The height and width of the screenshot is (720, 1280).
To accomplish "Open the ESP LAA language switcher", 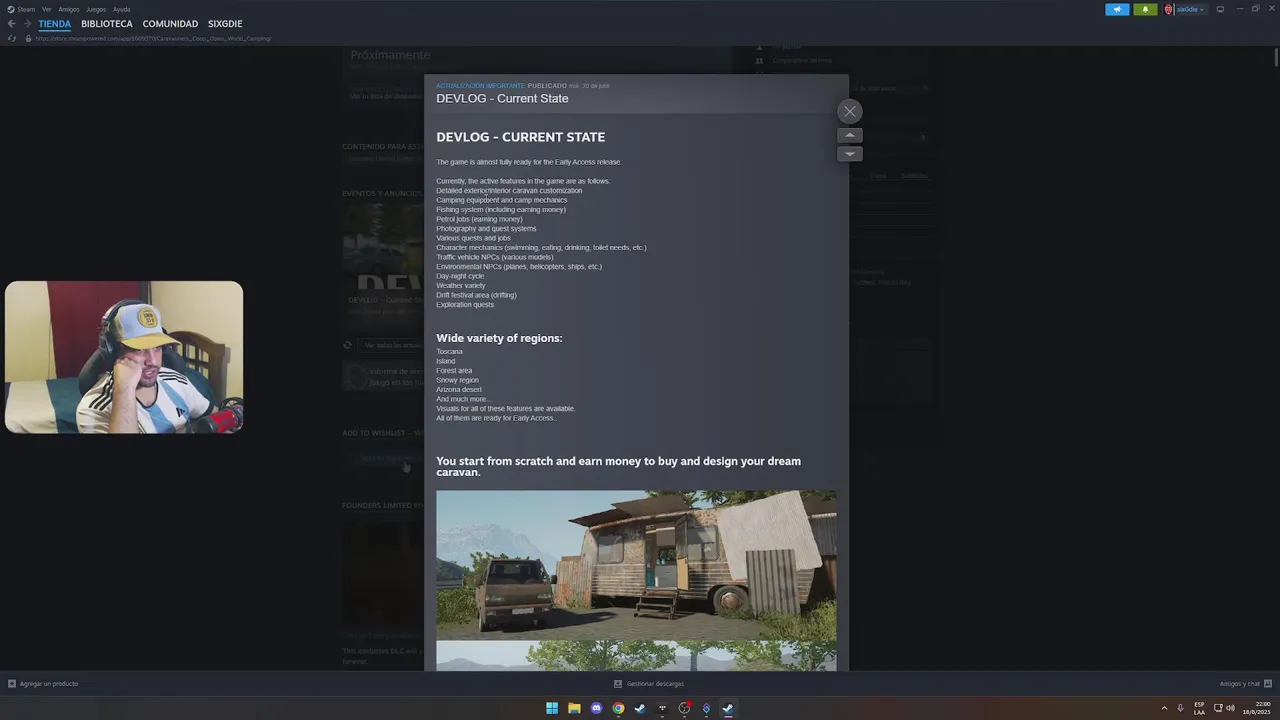I will [1199, 708].
